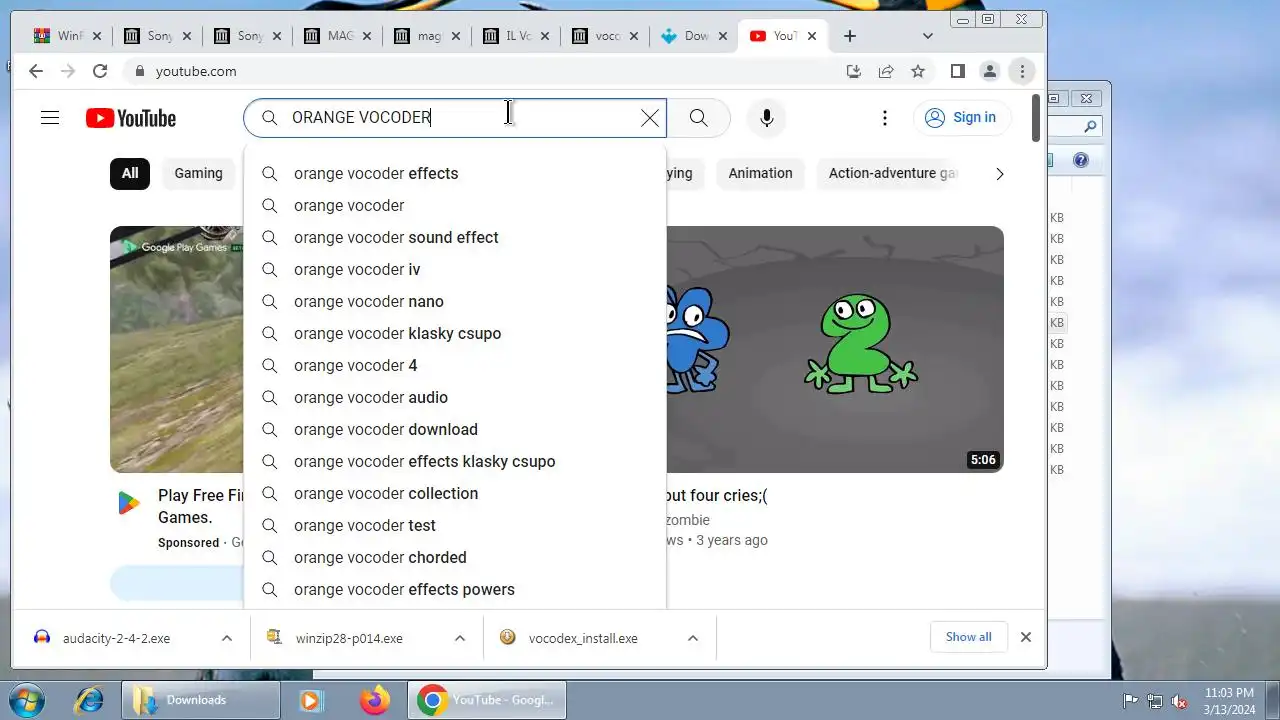Viewport: 1280px width, 720px height.
Task: Open the volume icon in the system tray
Action: (x=1180, y=701)
